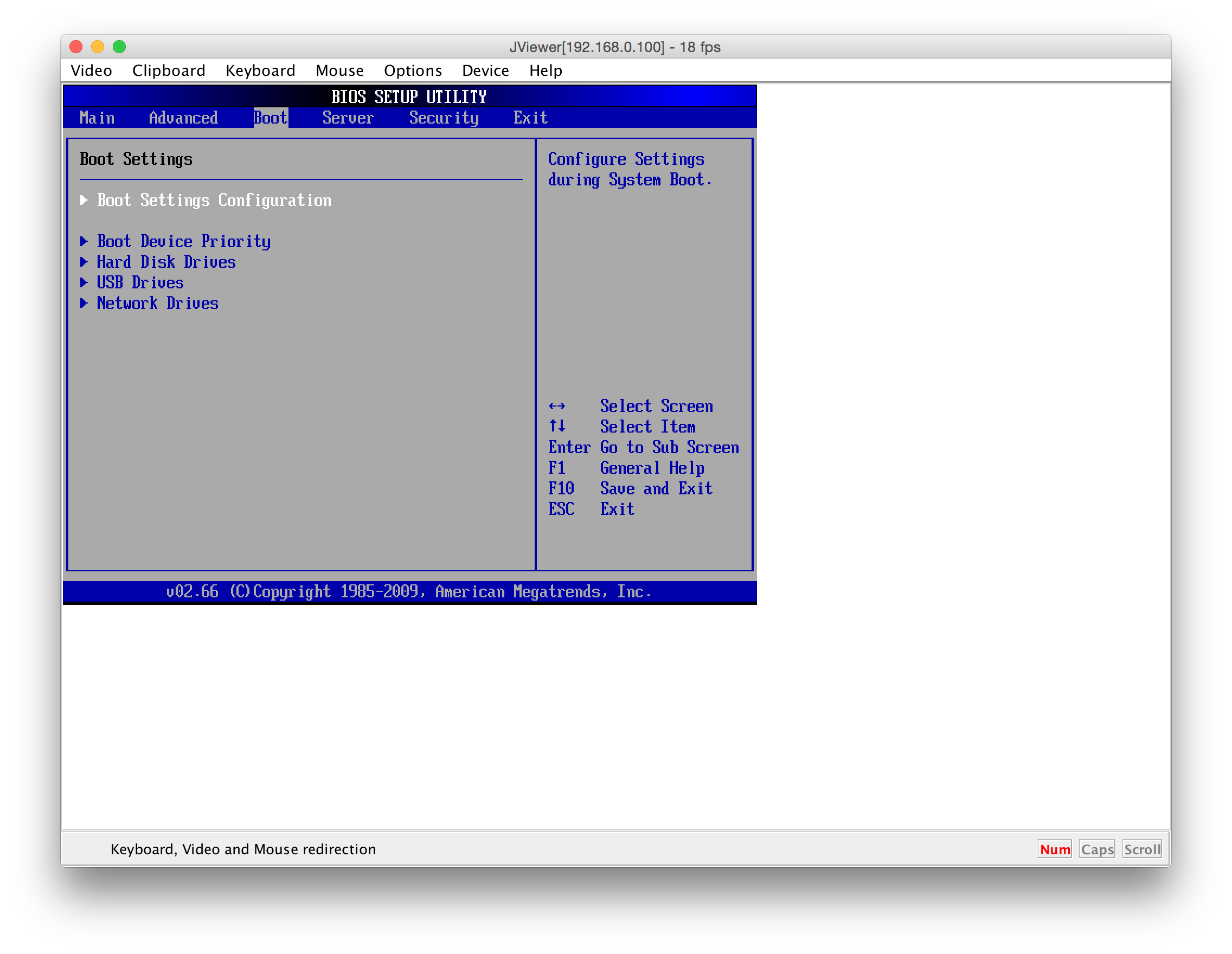The height and width of the screenshot is (954, 1232).
Task: Switch to the Server BIOS tab
Action: point(348,118)
